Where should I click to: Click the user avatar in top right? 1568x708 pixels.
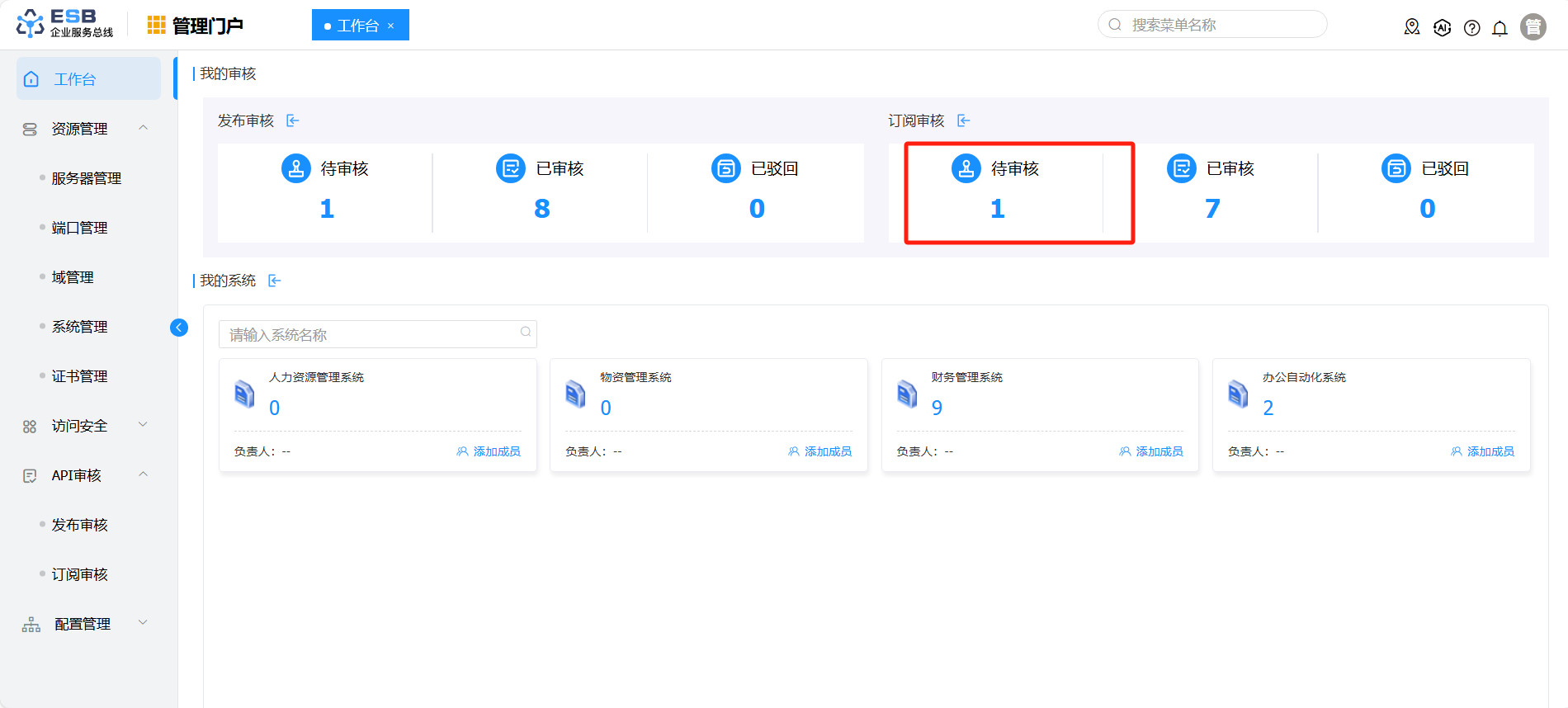click(1533, 27)
